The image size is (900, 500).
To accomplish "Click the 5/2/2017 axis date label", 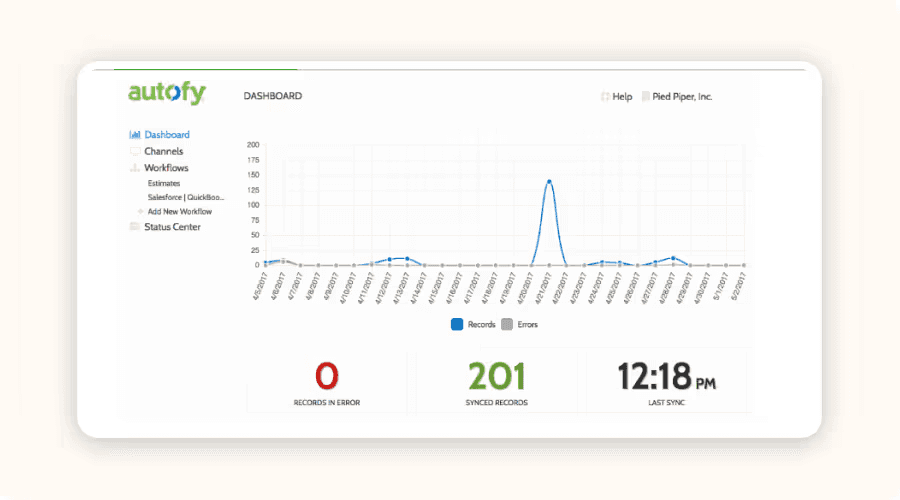I will pyautogui.click(x=738, y=286).
